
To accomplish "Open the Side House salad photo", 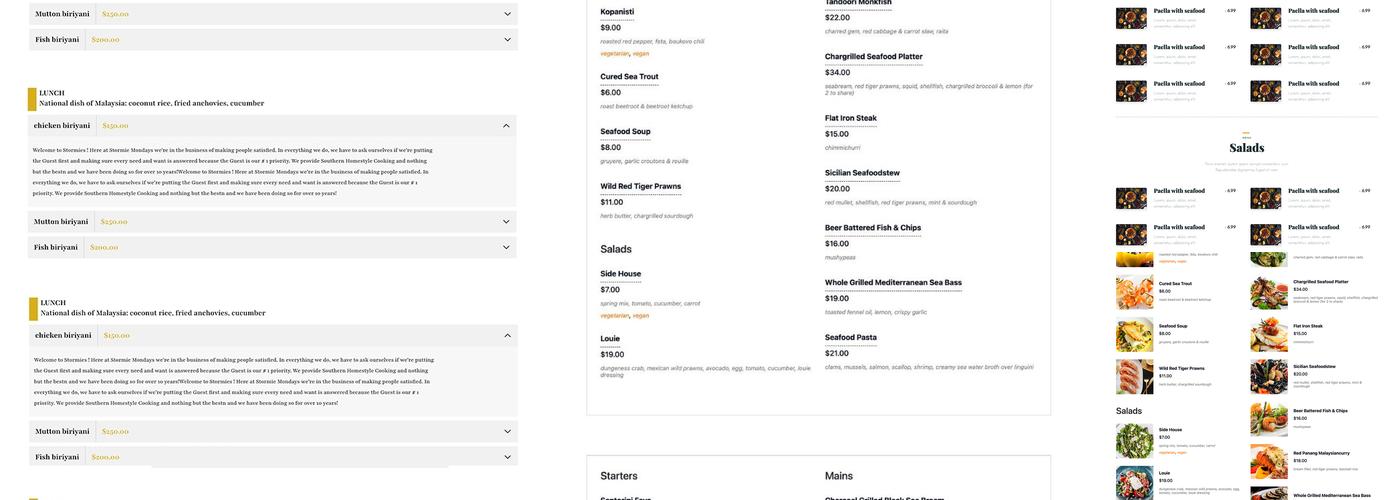I will 1134,440.
